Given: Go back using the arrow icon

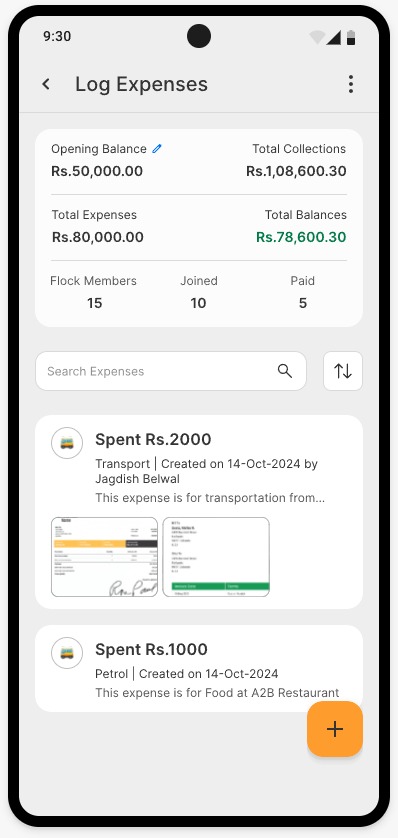Looking at the screenshot, I should point(46,84).
